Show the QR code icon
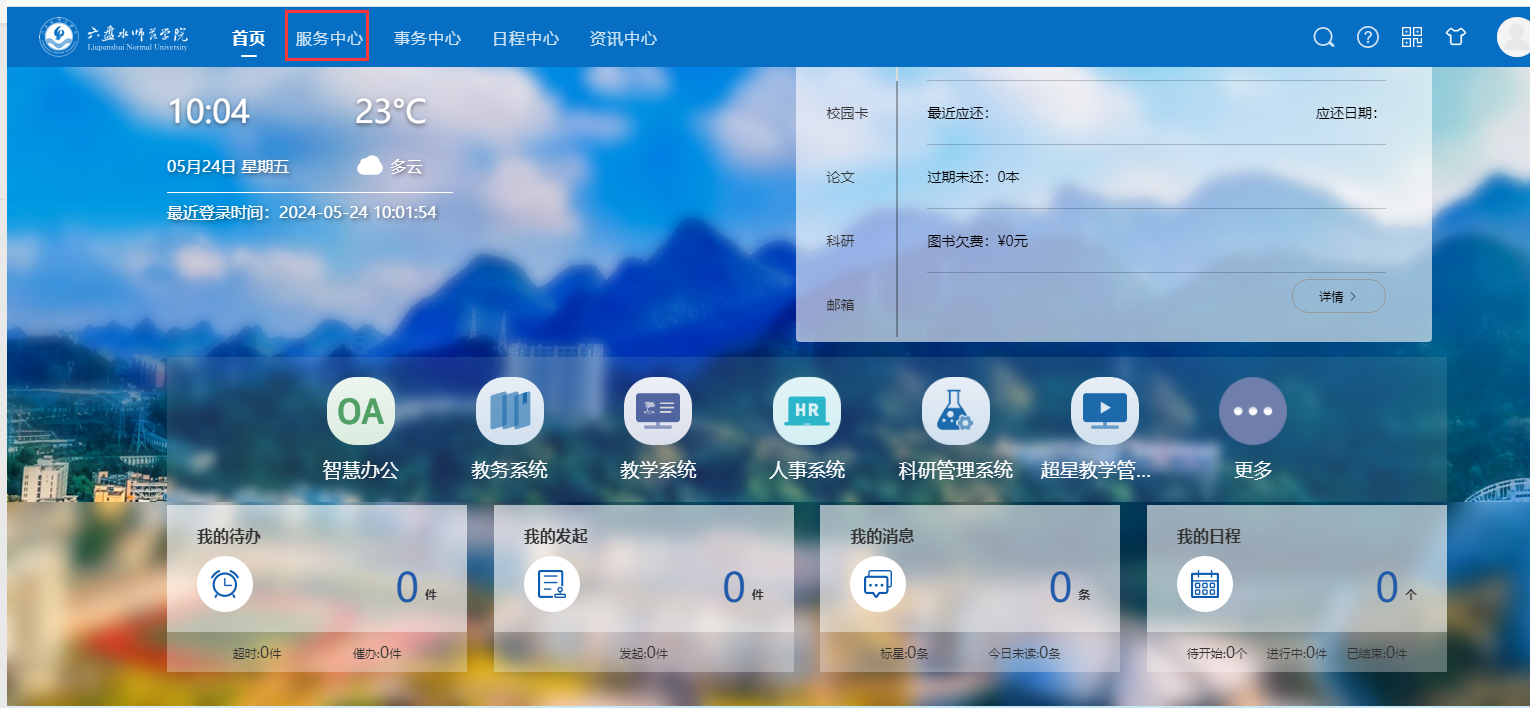Screen dimensions: 1530x708 (1412, 38)
